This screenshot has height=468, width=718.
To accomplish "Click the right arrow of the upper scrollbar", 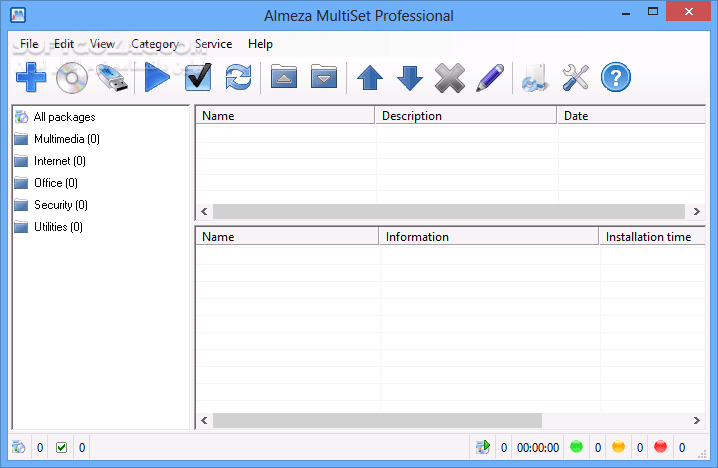I will (x=696, y=211).
